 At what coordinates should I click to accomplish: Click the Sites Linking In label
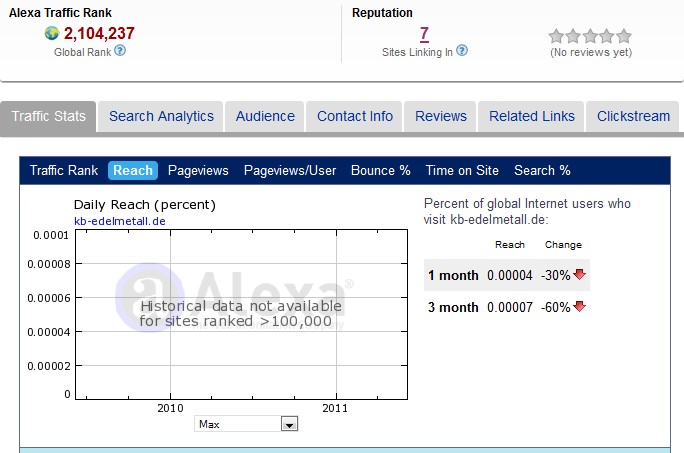point(417,52)
